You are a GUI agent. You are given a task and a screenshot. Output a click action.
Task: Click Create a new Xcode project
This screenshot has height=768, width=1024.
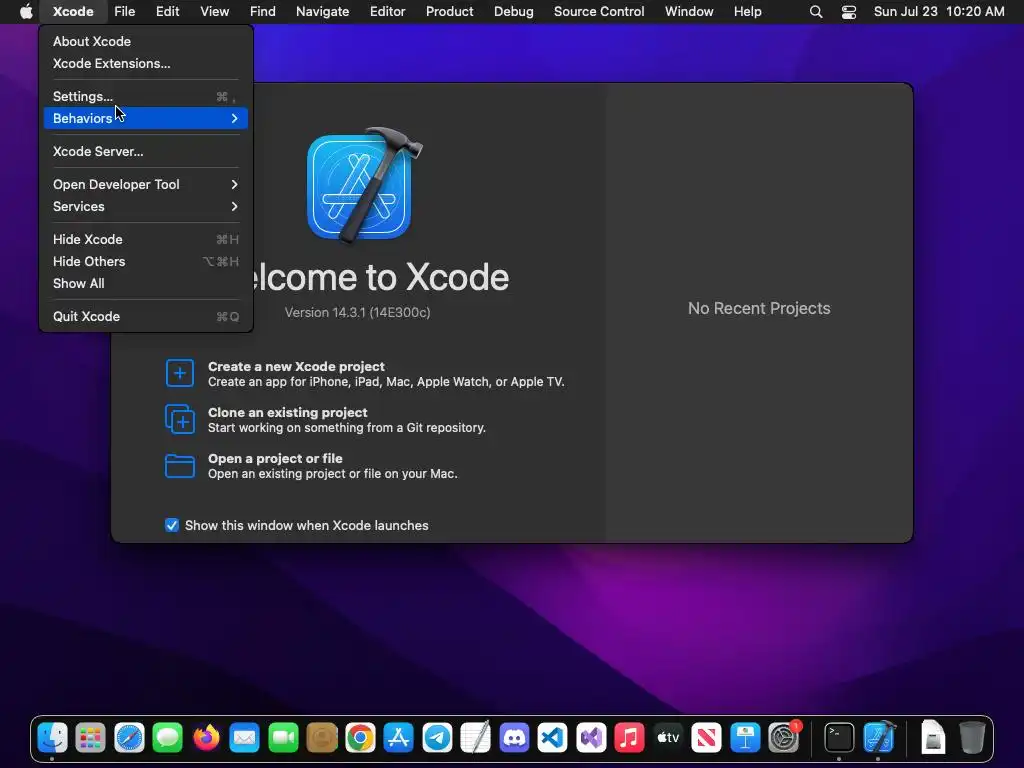(x=296, y=366)
